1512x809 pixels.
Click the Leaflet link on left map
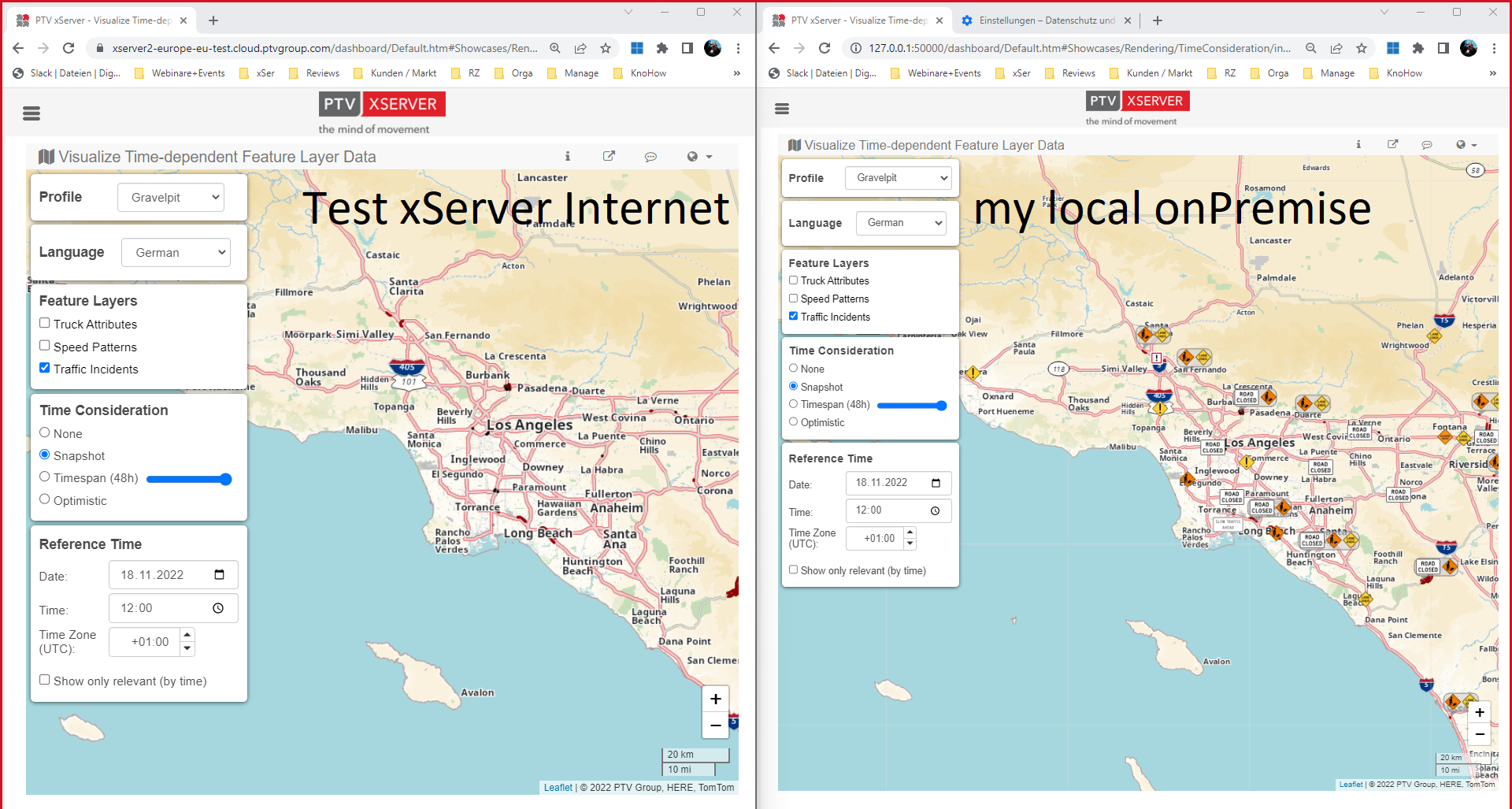coord(558,788)
